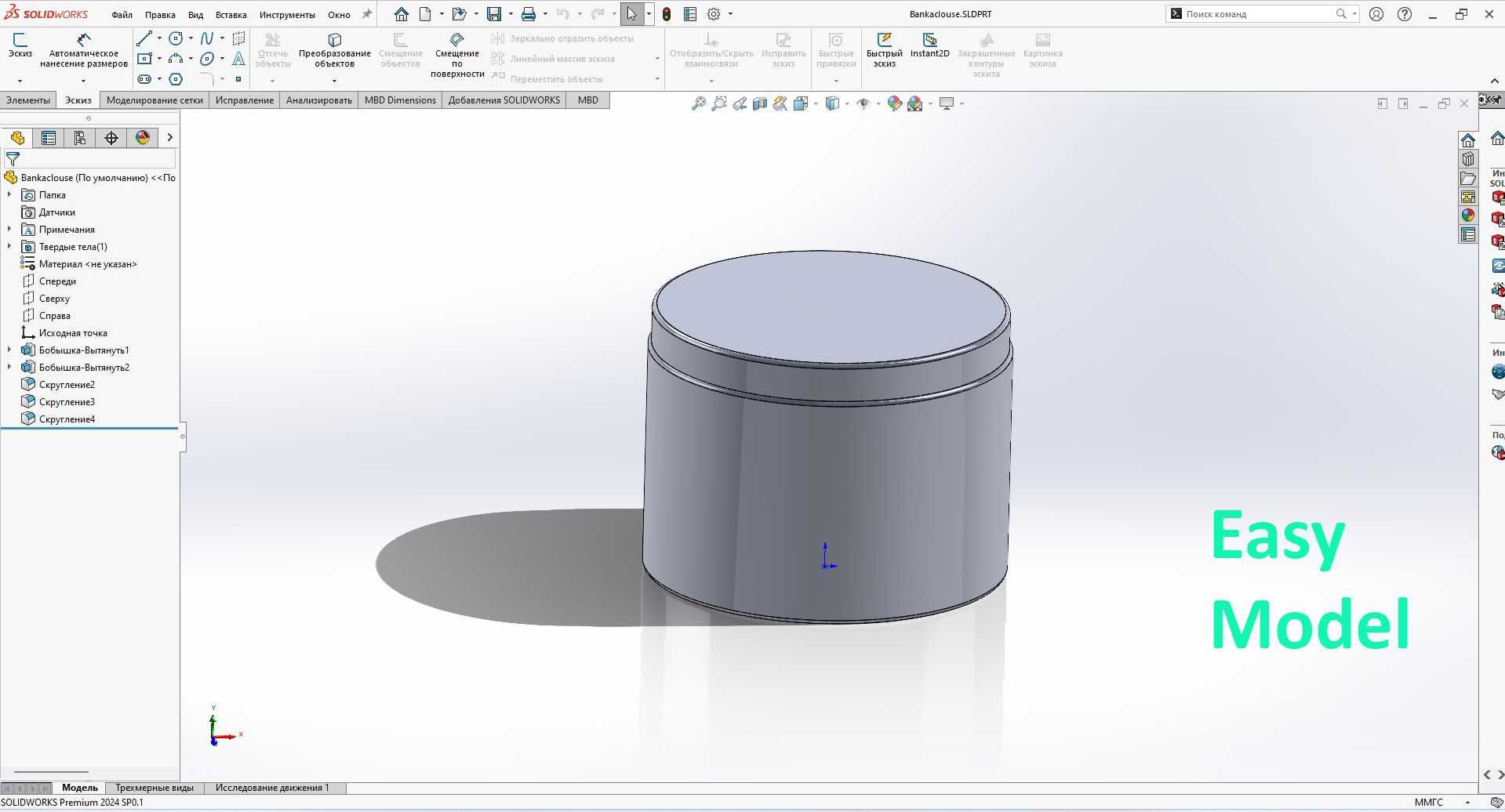The height and width of the screenshot is (812, 1505).
Task: Switch to the Добавления SOLIDWORKS tab
Action: pos(503,100)
